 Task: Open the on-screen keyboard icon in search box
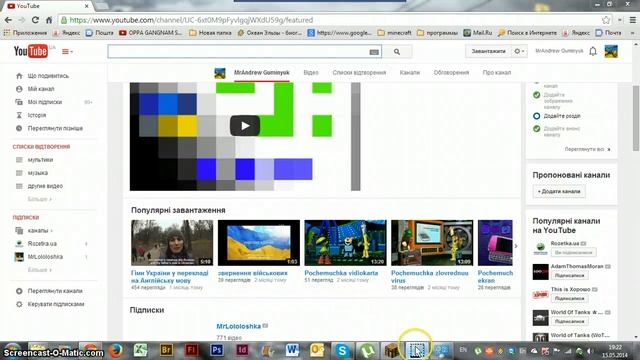click(x=374, y=52)
